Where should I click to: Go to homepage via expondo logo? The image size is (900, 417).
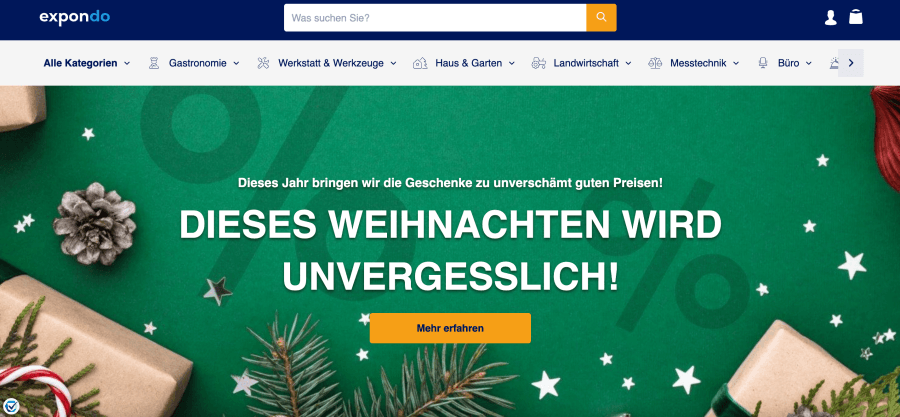(x=75, y=17)
